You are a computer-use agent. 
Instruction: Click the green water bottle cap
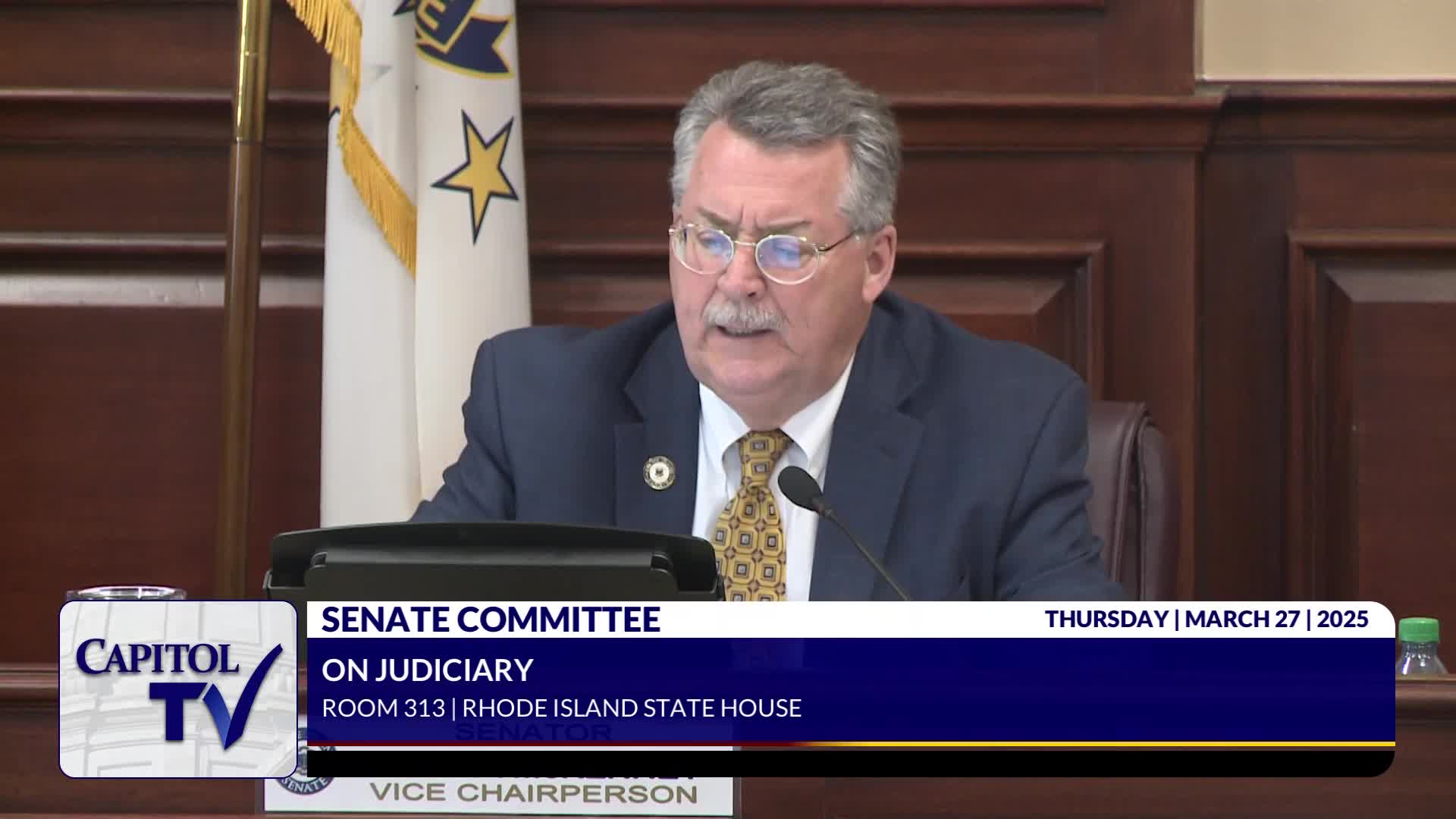click(x=1418, y=632)
